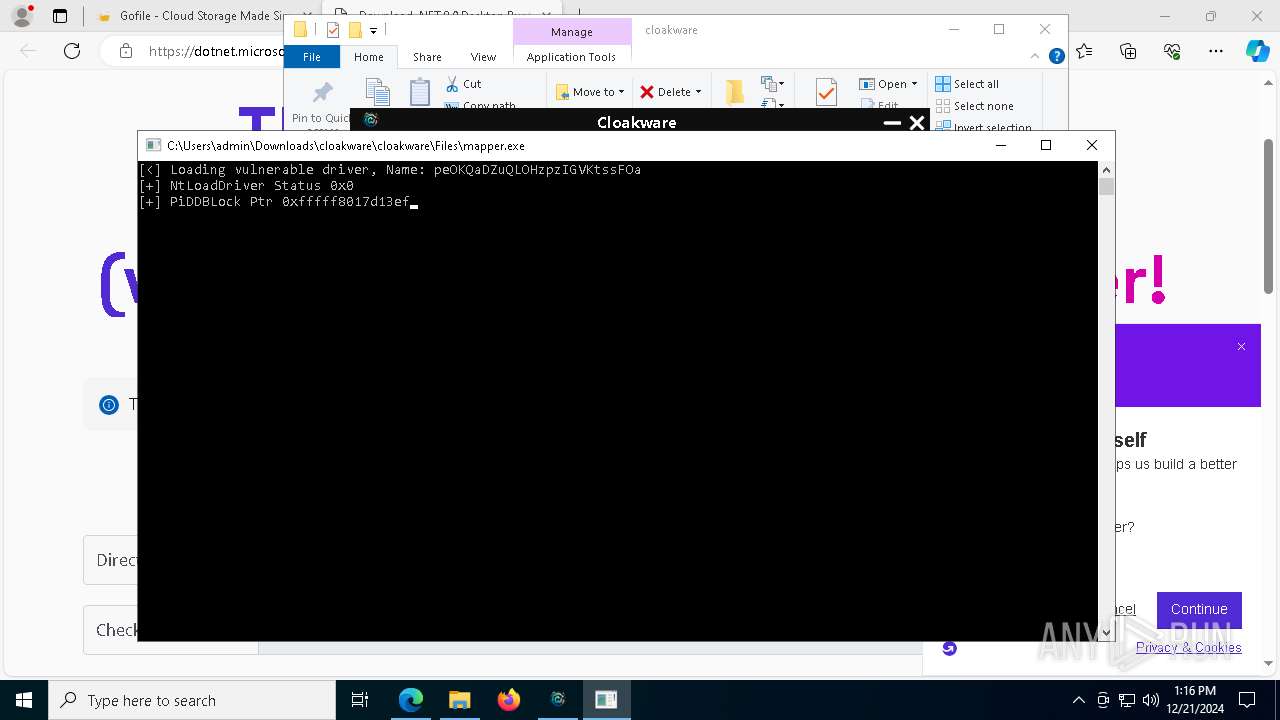Click Copy icon in Explorer ribbon
Image resolution: width=1280 pixels, height=720 pixels.
point(377,92)
